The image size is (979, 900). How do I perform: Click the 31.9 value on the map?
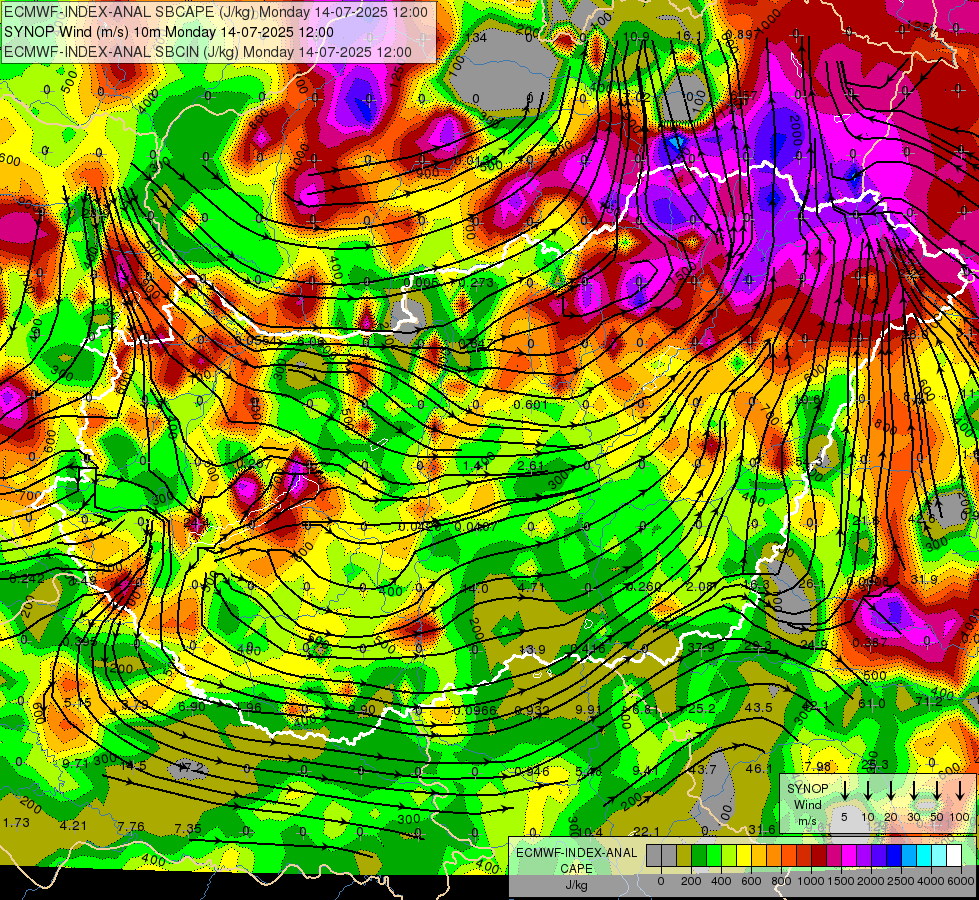pos(924,580)
